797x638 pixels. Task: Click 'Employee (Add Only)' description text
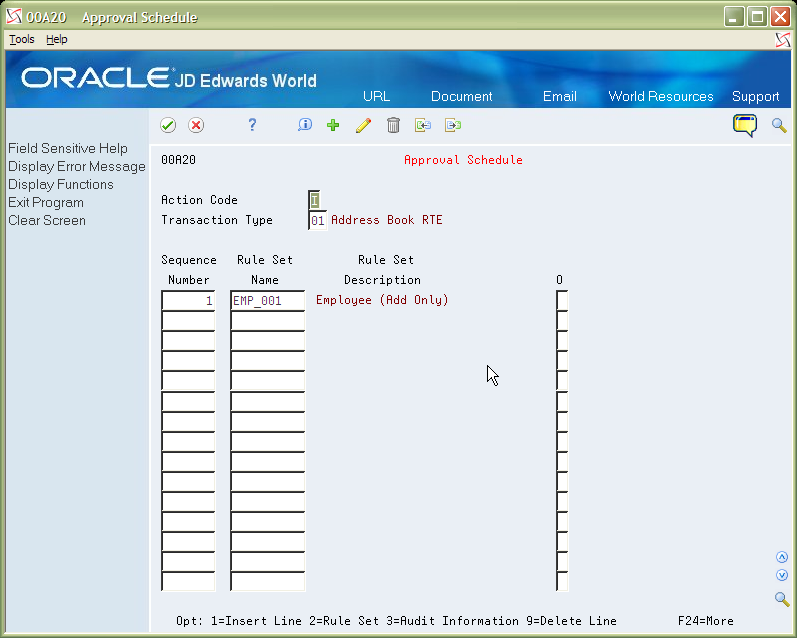[382, 300]
